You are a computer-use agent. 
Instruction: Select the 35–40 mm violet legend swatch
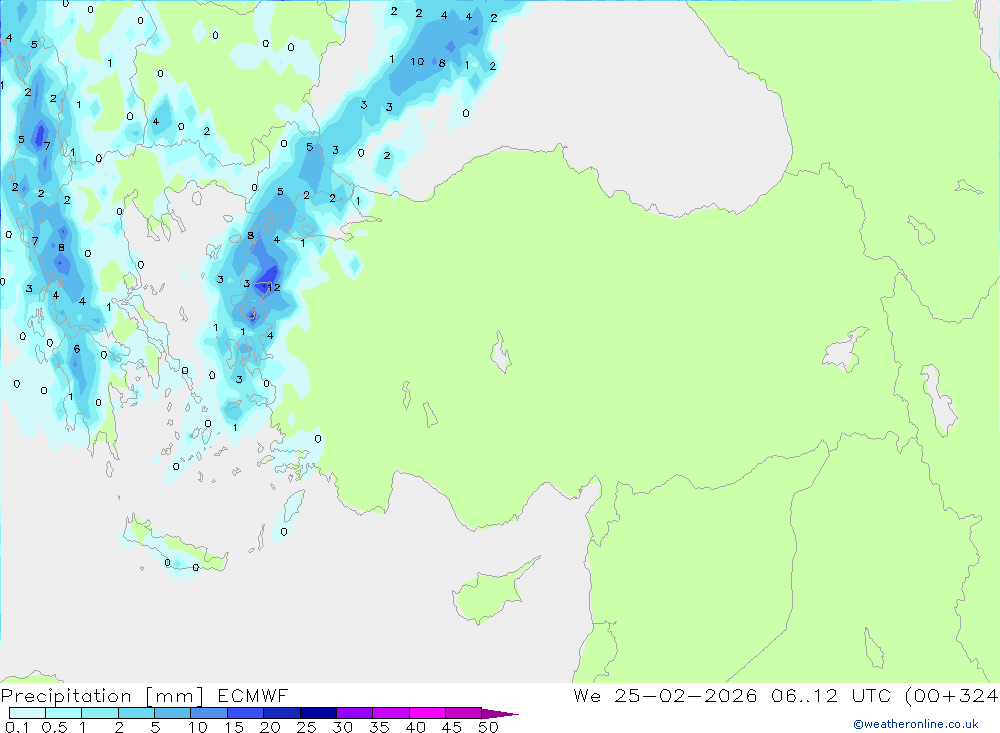pyautogui.click(x=390, y=713)
